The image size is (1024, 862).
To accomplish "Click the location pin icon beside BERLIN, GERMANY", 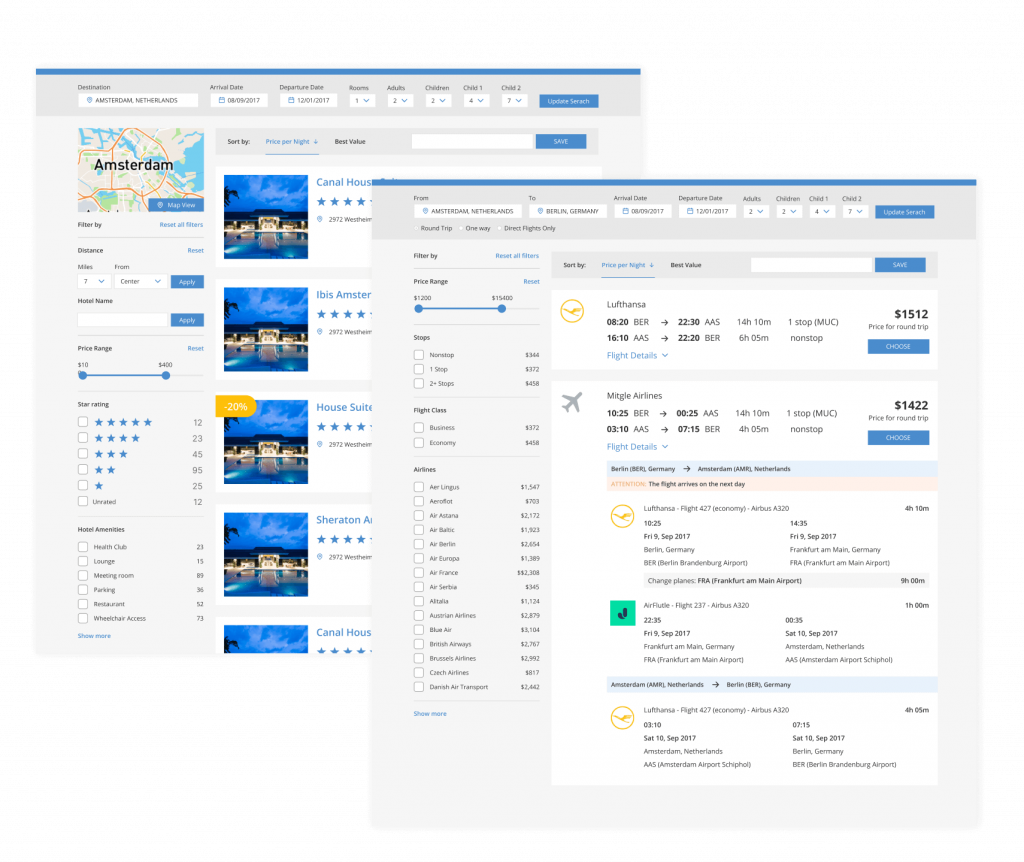I will click(542, 211).
